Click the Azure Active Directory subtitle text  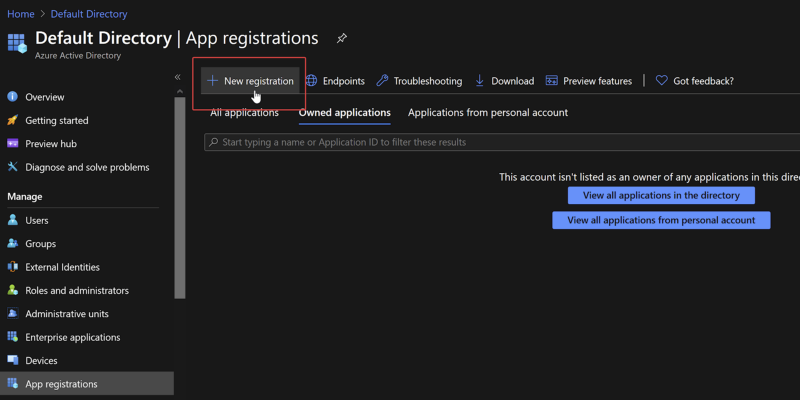[x=78, y=56]
